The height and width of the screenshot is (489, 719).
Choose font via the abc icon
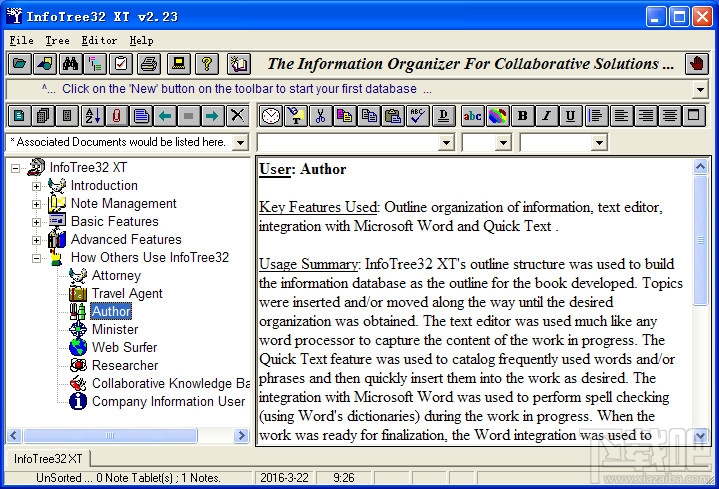tap(472, 116)
